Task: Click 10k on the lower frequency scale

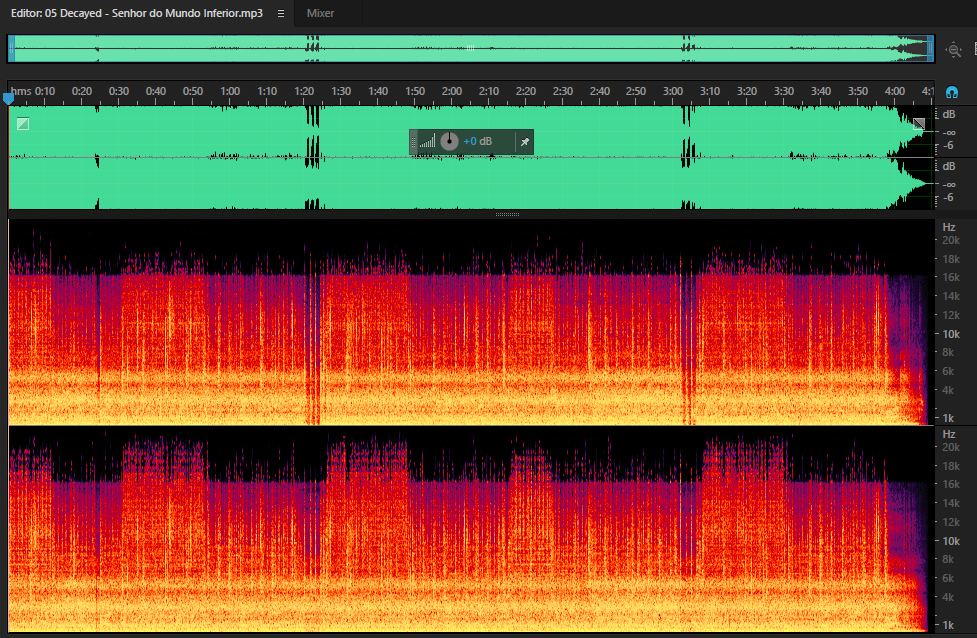Action: click(x=951, y=541)
